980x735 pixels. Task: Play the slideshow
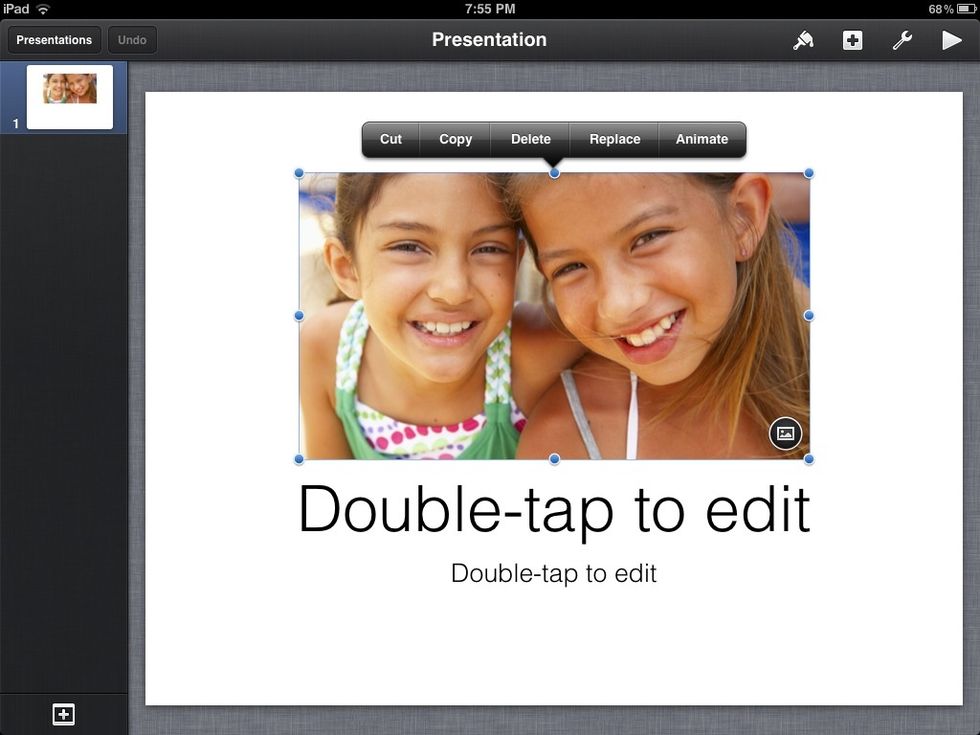click(951, 40)
